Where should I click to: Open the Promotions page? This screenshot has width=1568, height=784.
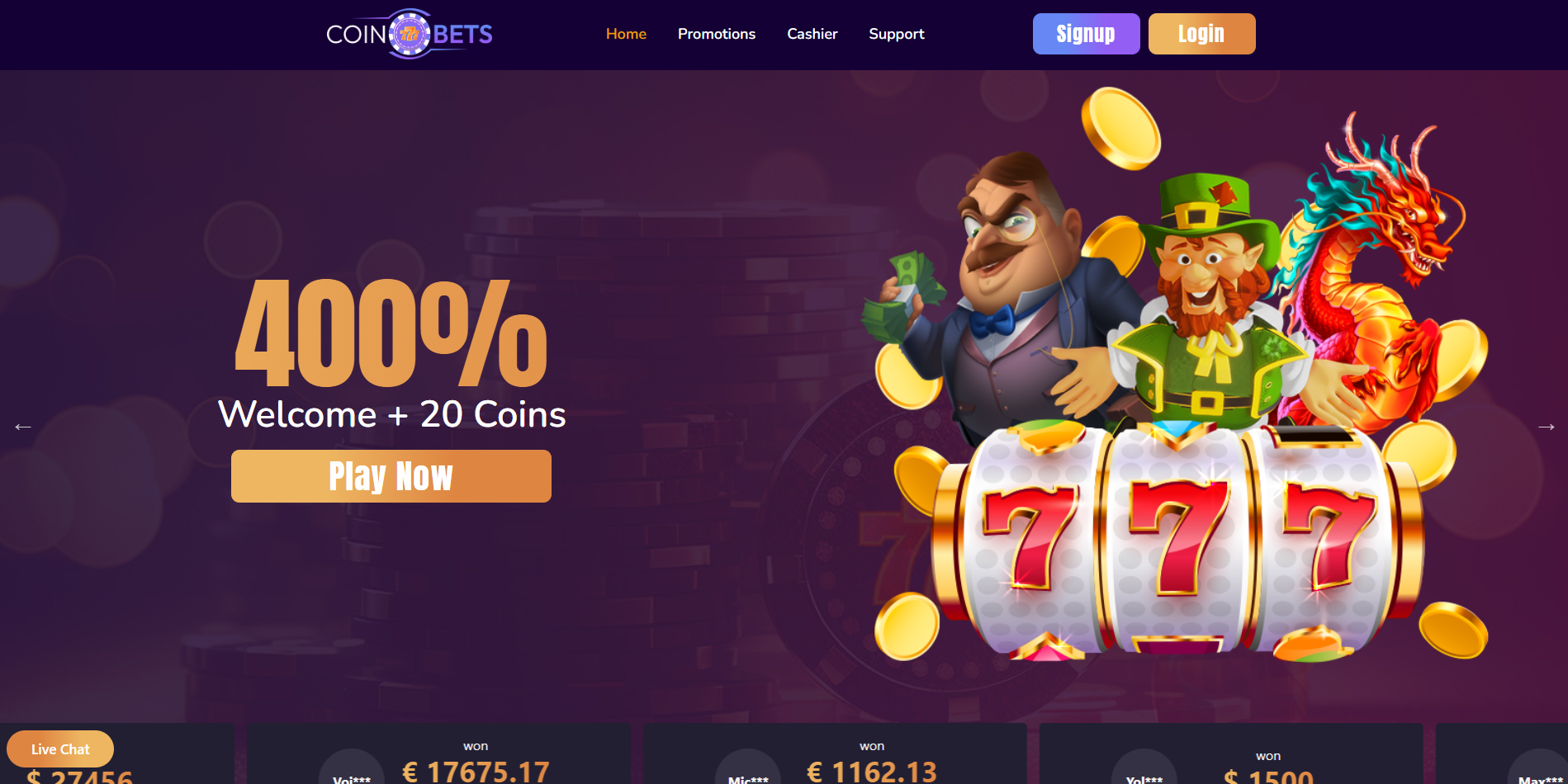click(717, 34)
